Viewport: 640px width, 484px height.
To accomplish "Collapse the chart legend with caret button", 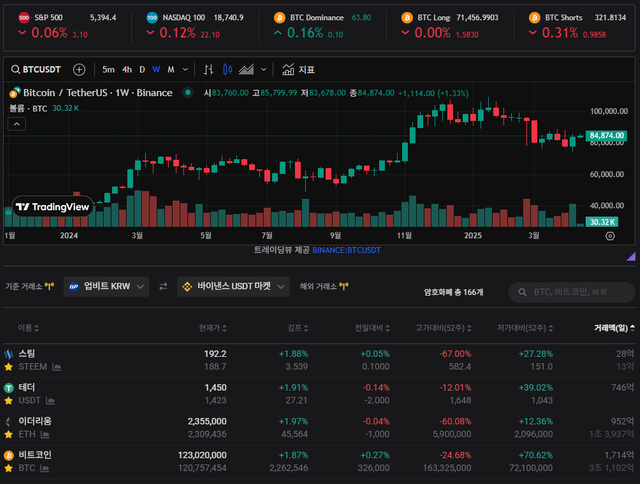I will pyautogui.click(x=17, y=124).
